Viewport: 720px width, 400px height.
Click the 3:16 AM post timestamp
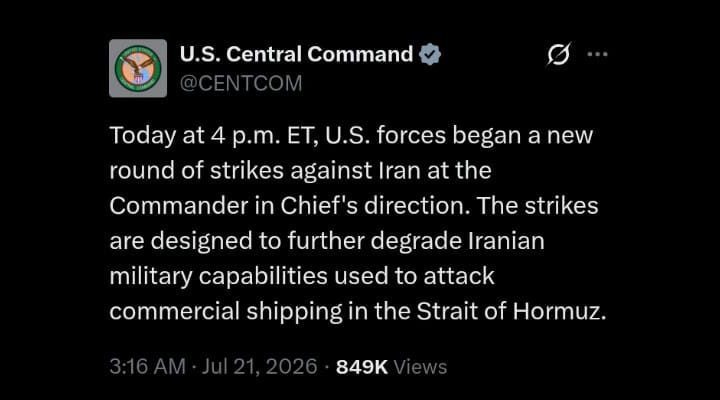tap(147, 367)
